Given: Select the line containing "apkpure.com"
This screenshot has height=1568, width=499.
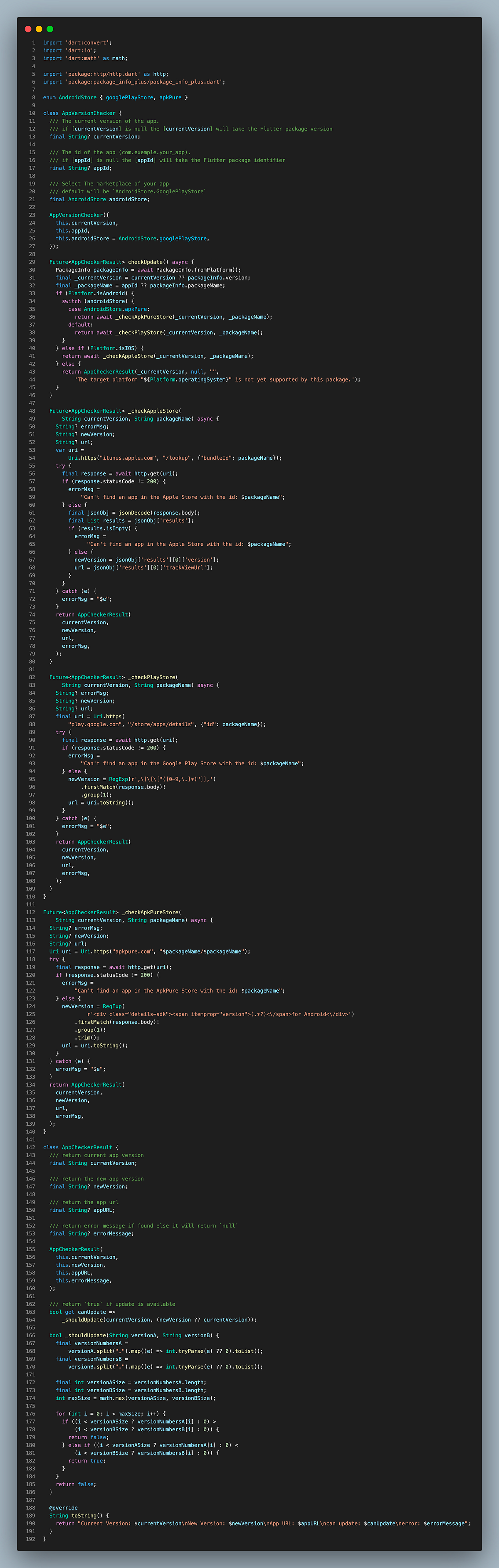Looking at the screenshot, I should tap(150, 952).
